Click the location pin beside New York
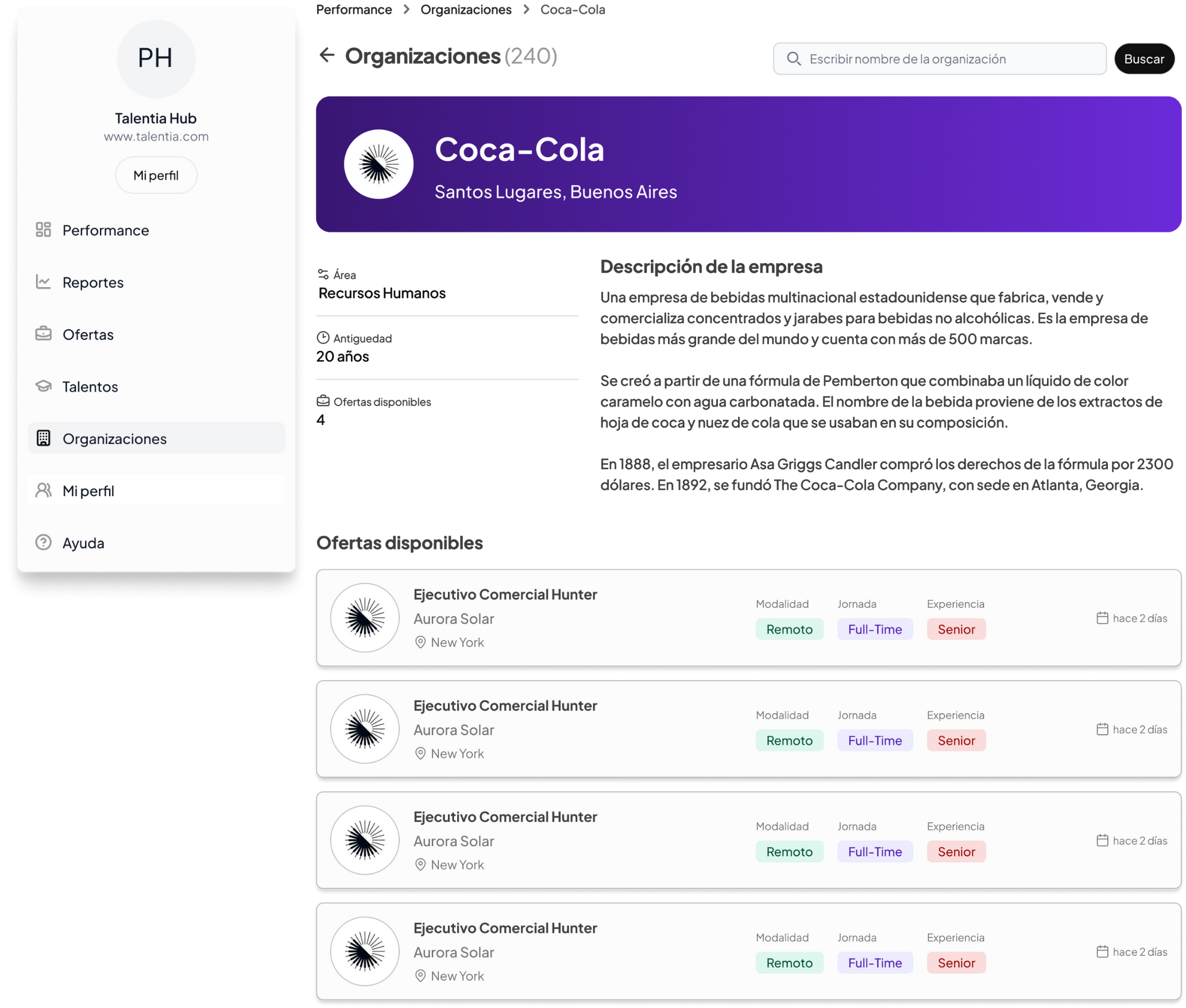Image resolution: width=1186 pixels, height=1008 pixels. pyautogui.click(x=420, y=642)
